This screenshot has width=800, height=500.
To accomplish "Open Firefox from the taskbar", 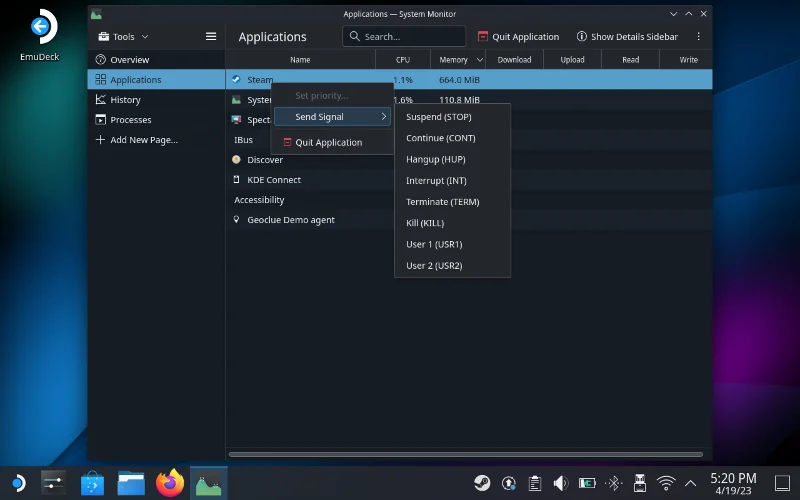I will coord(170,483).
